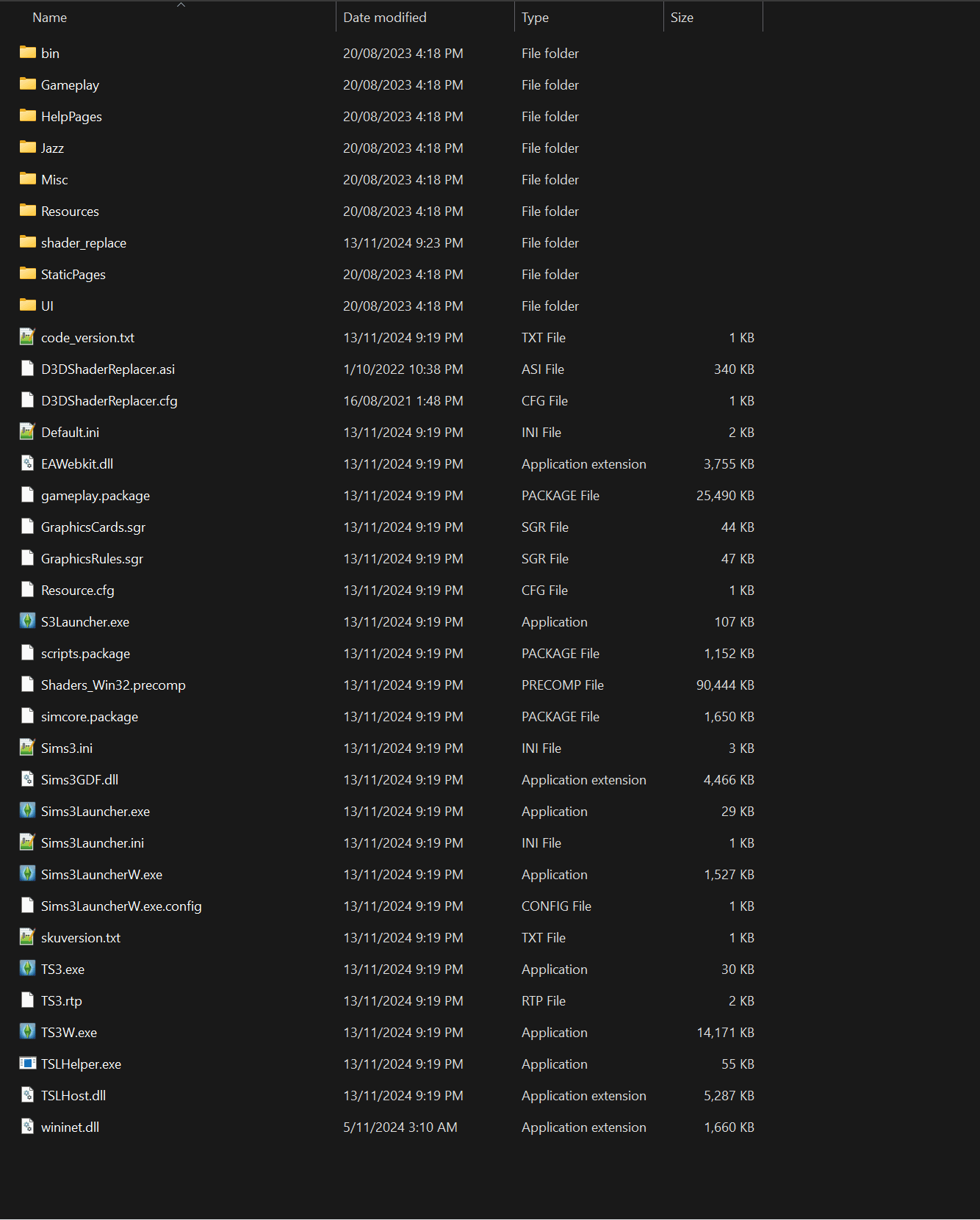980x1220 pixels.
Task: Click the 4,466 KB size value
Action: (729, 780)
